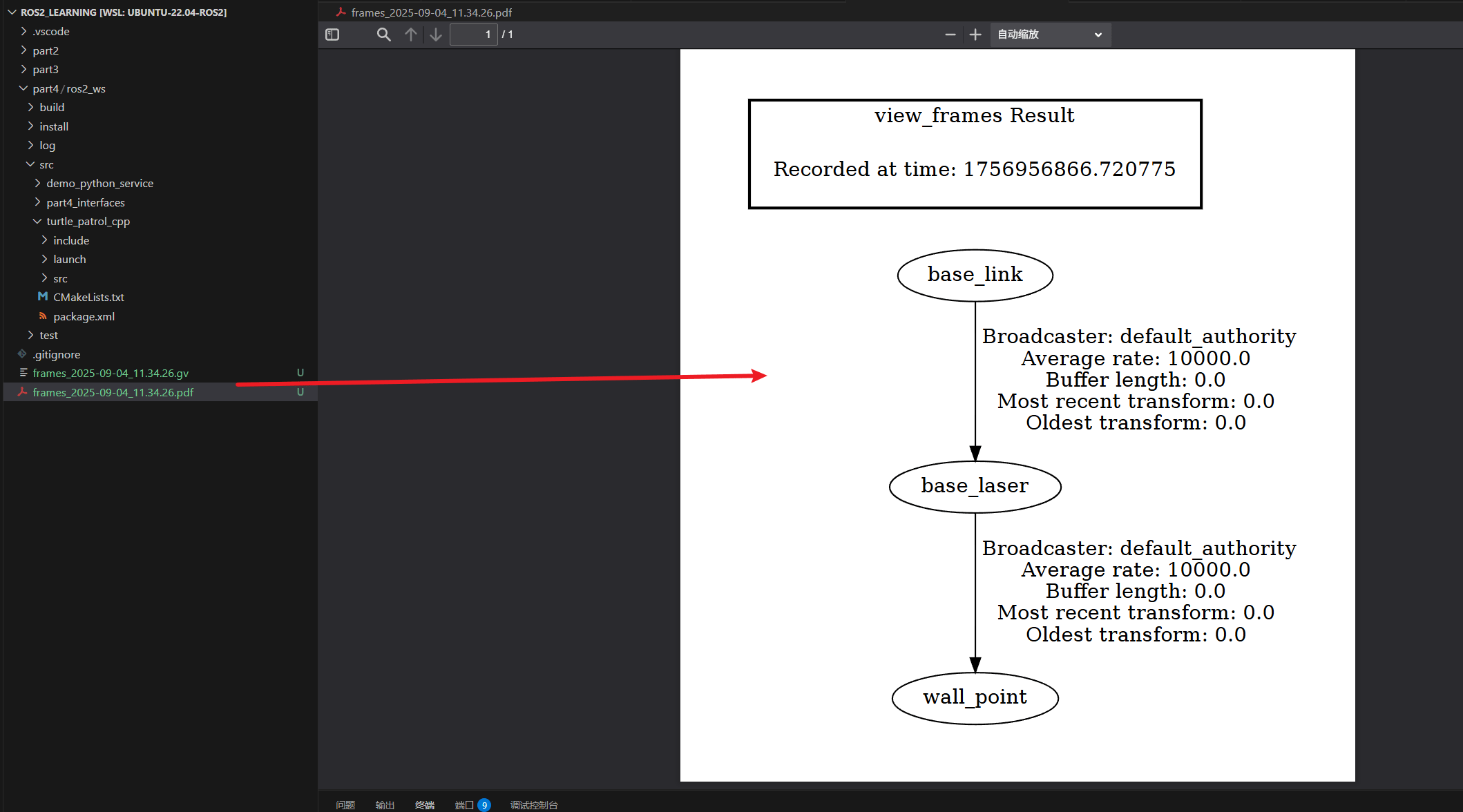Expand the .vscode folder
The height and width of the screenshot is (812, 1463).
[51, 31]
